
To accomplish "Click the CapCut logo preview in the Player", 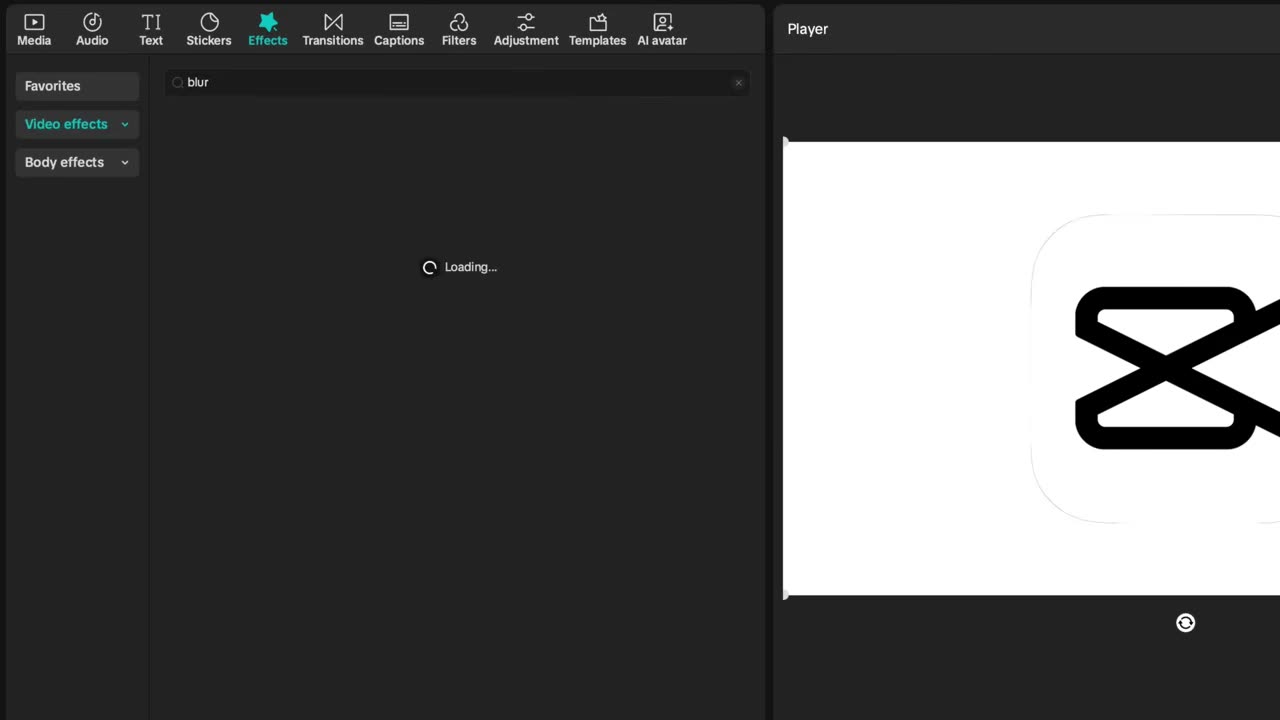I will pos(1155,368).
